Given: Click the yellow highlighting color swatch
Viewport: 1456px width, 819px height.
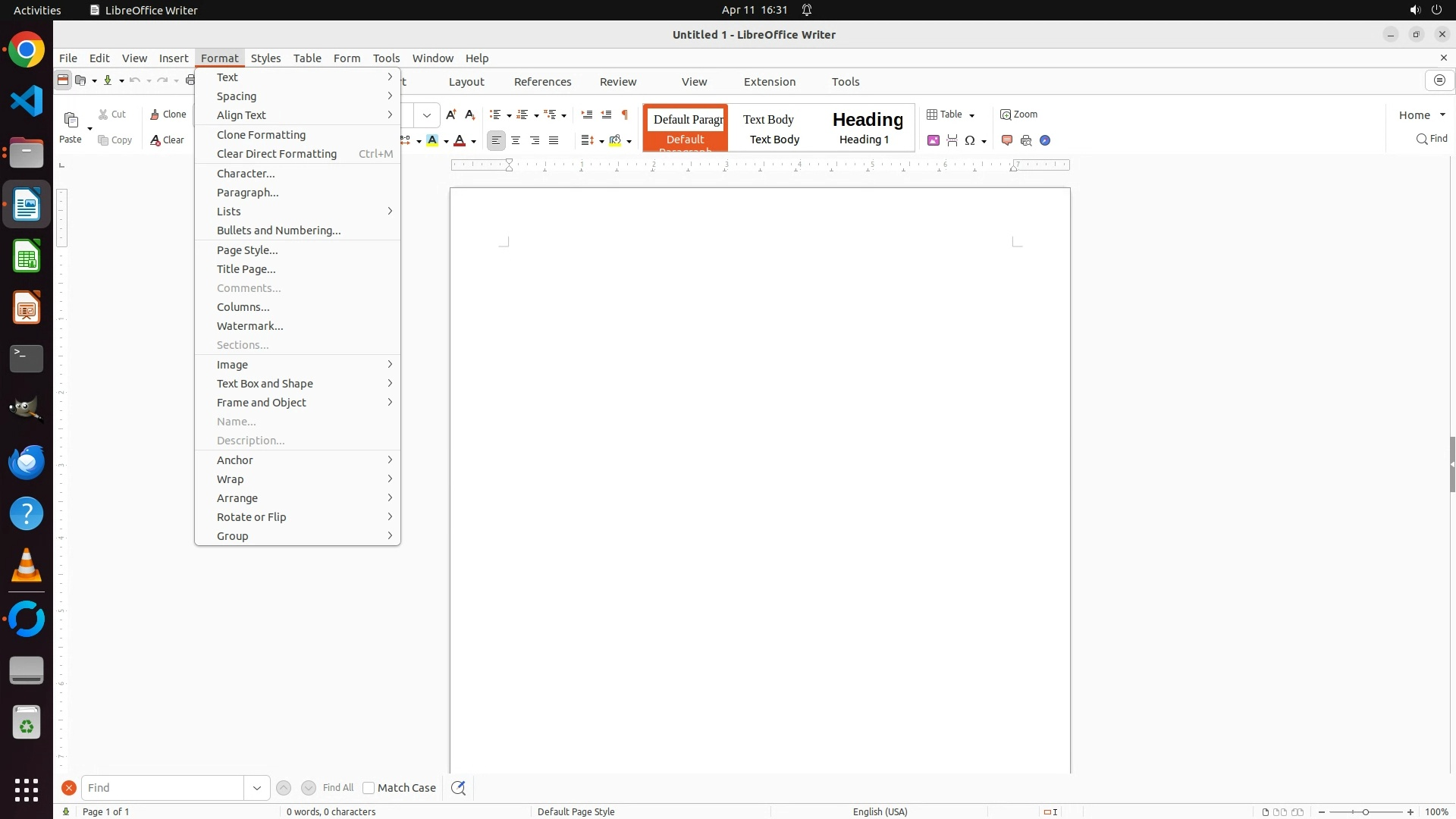Looking at the screenshot, I should click(x=432, y=140).
